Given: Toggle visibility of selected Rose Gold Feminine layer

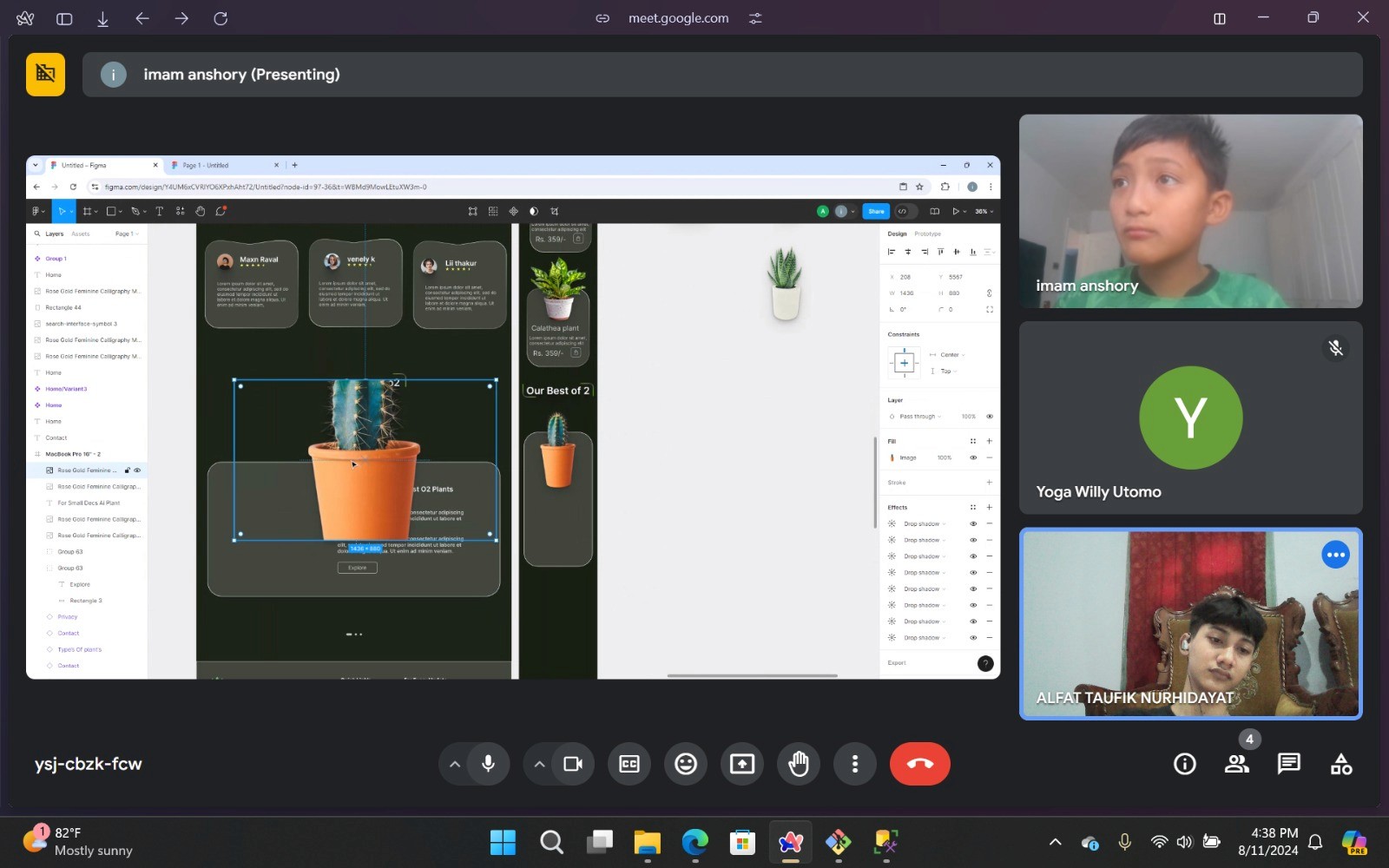Looking at the screenshot, I should 137,470.
